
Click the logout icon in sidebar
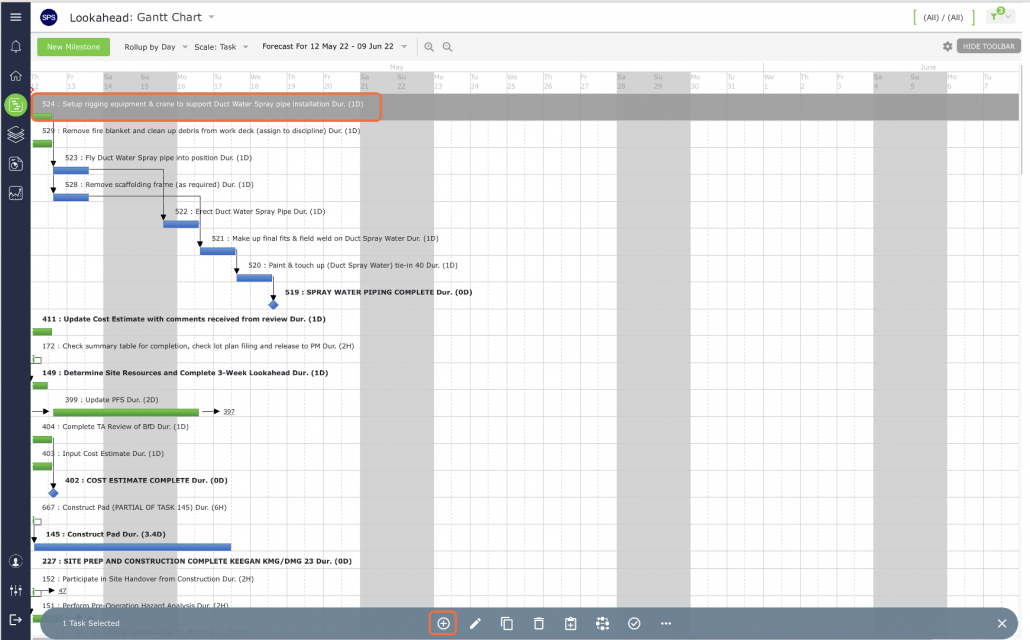coord(16,620)
